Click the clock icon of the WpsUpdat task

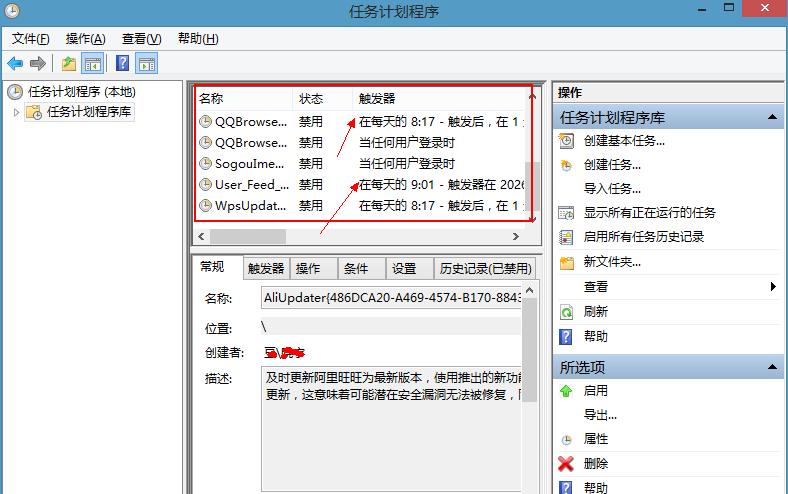(205, 206)
